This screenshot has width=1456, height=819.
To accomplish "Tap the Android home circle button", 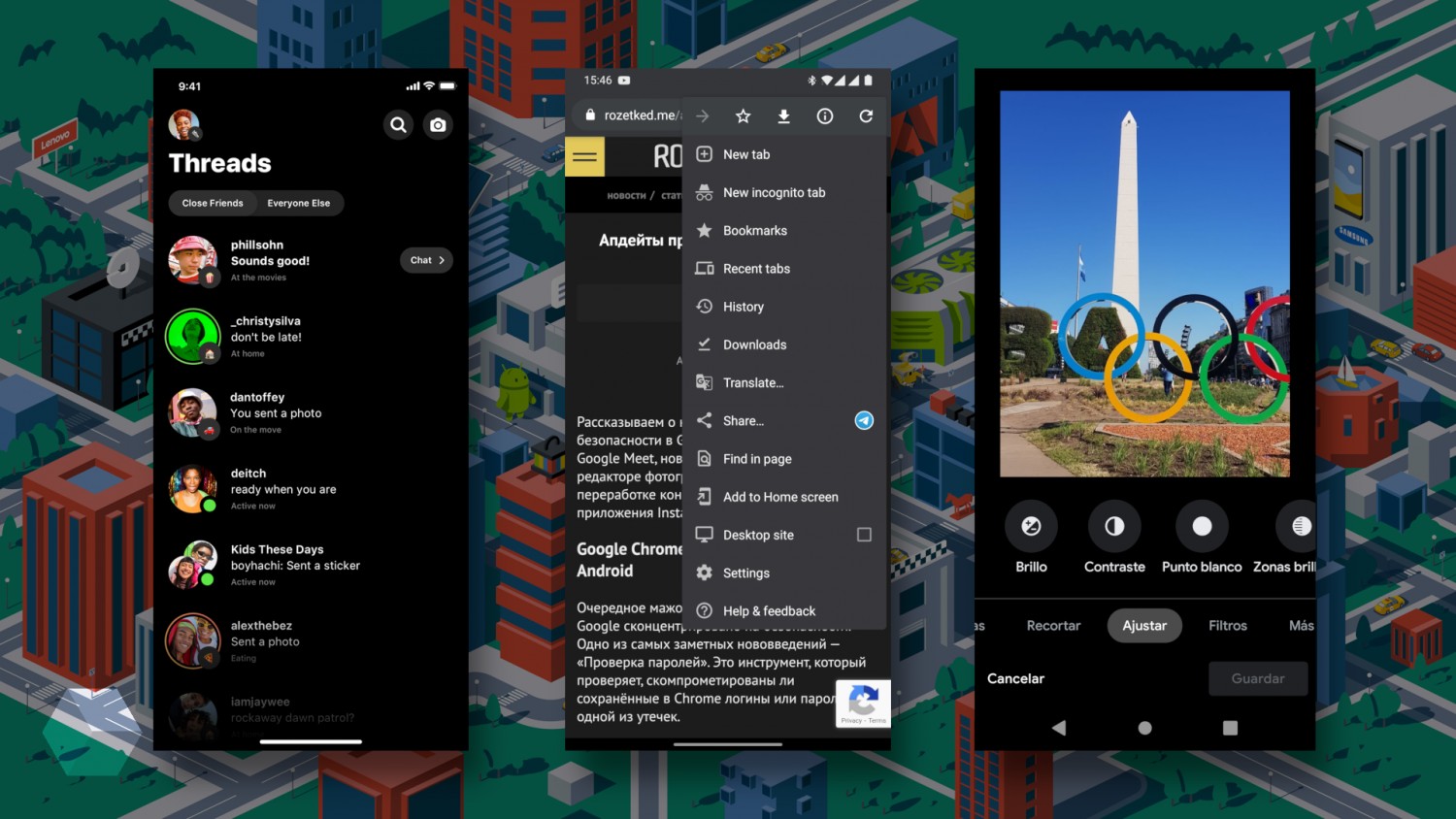I will click(x=1144, y=728).
